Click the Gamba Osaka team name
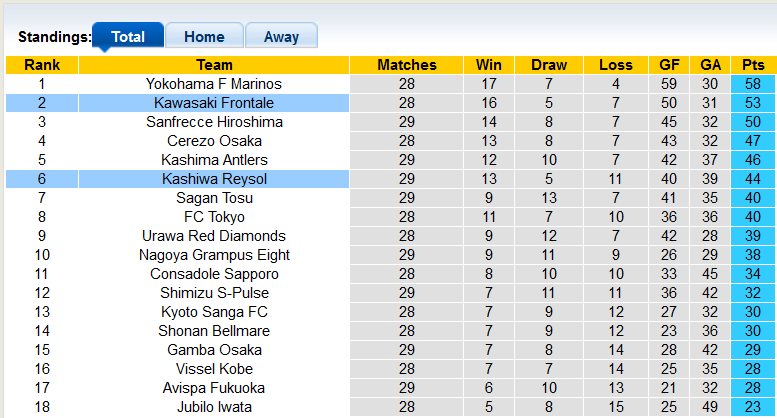Viewport: 777px width, 418px height. coord(214,350)
